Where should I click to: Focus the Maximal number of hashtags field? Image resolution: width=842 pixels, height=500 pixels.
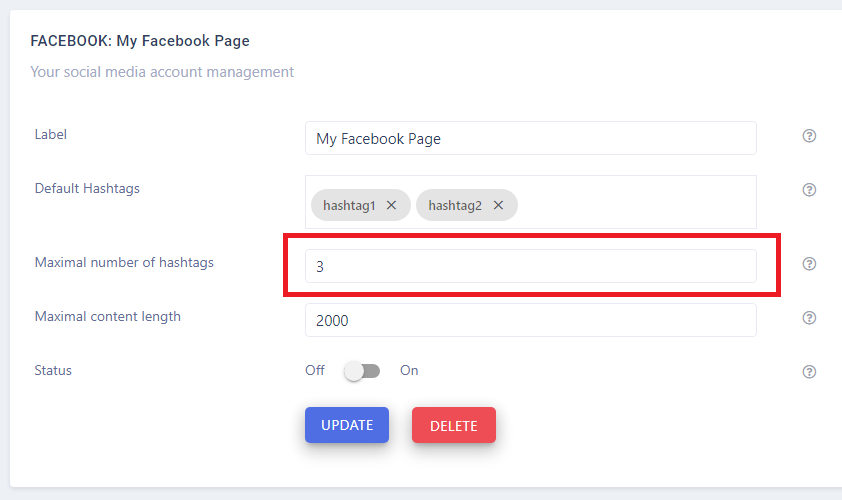531,266
